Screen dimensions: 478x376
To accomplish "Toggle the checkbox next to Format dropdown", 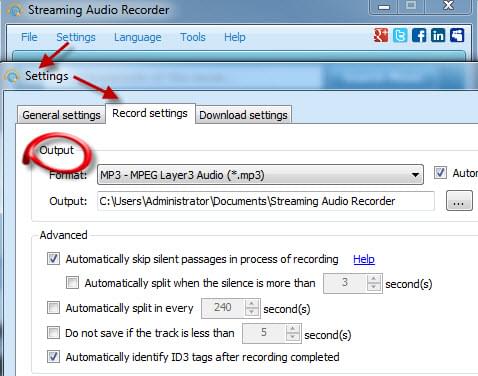I will (440, 173).
